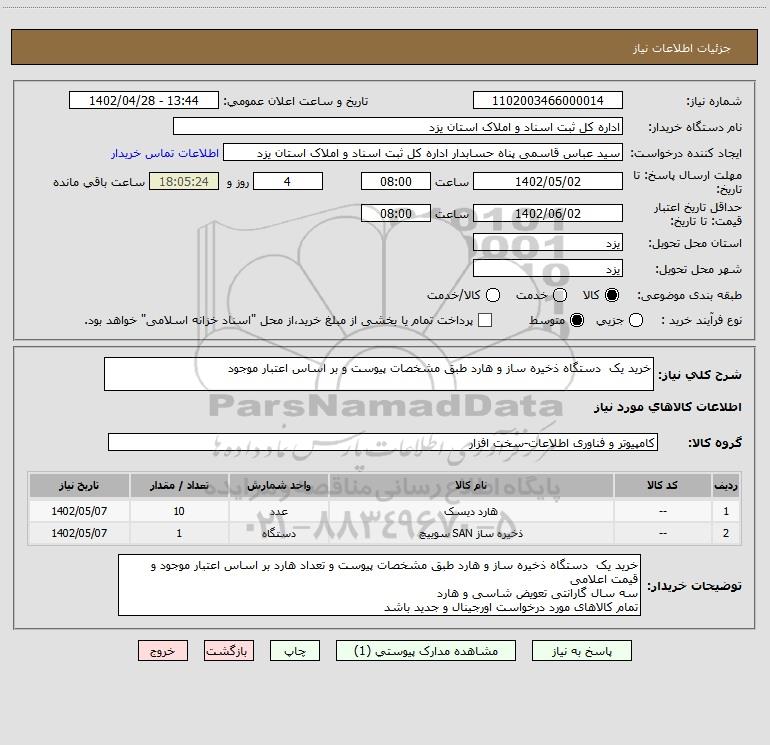Click the countdown timer 18:05:24
This screenshot has width=770, height=745.
(184, 181)
